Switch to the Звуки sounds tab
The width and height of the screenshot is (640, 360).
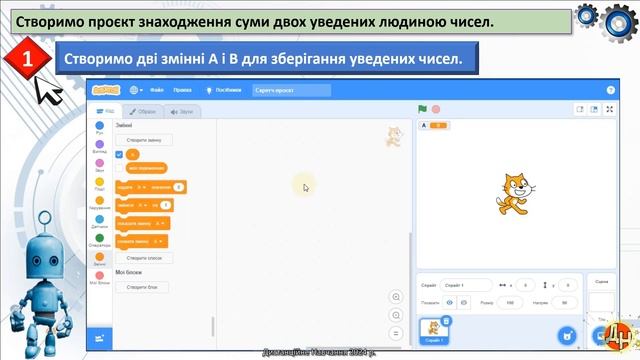[182, 111]
